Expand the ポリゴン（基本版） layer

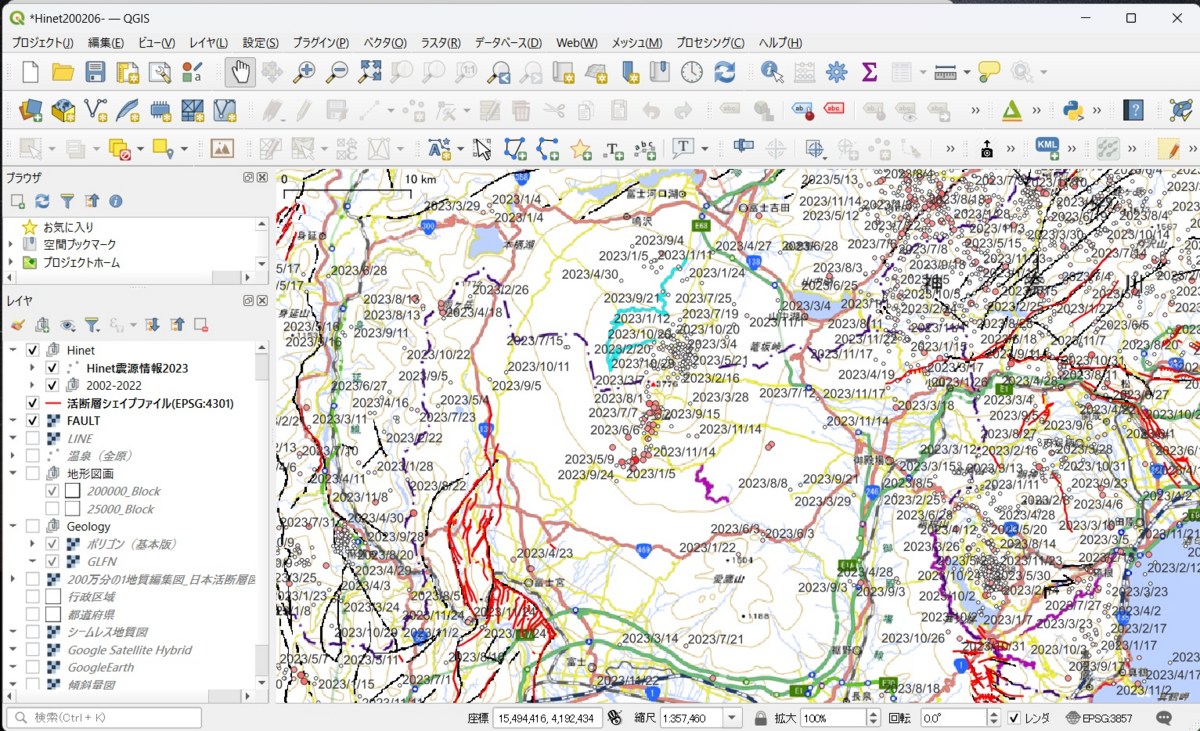point(33,544)
